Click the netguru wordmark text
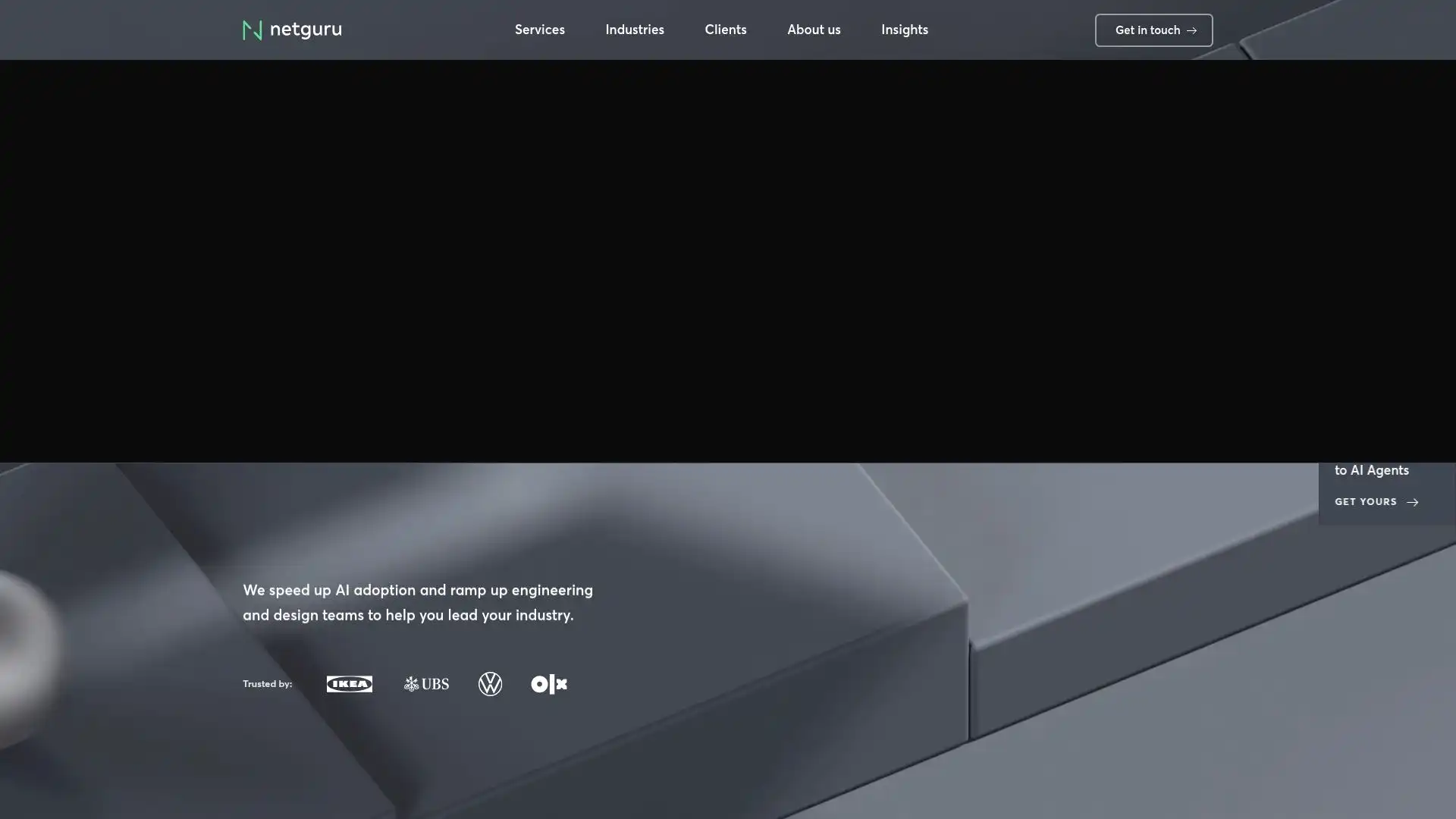Viewport: 1456px width, 819px height. pos(306,30)
